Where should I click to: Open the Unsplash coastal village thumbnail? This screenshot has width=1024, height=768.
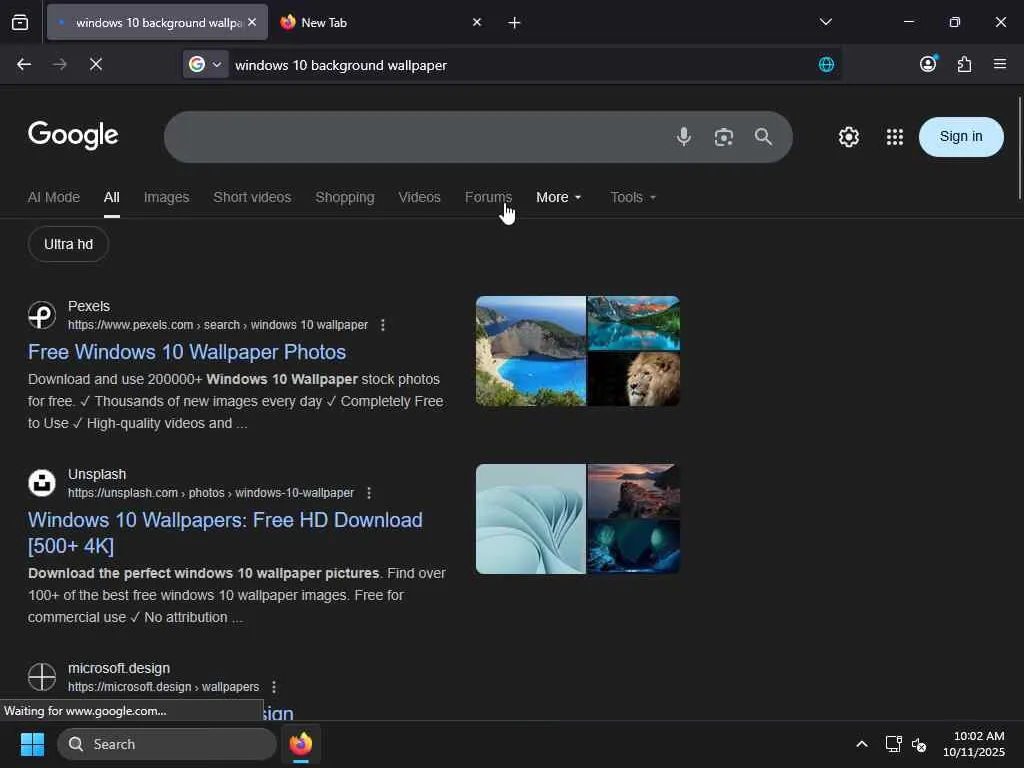tap(633, 491)
